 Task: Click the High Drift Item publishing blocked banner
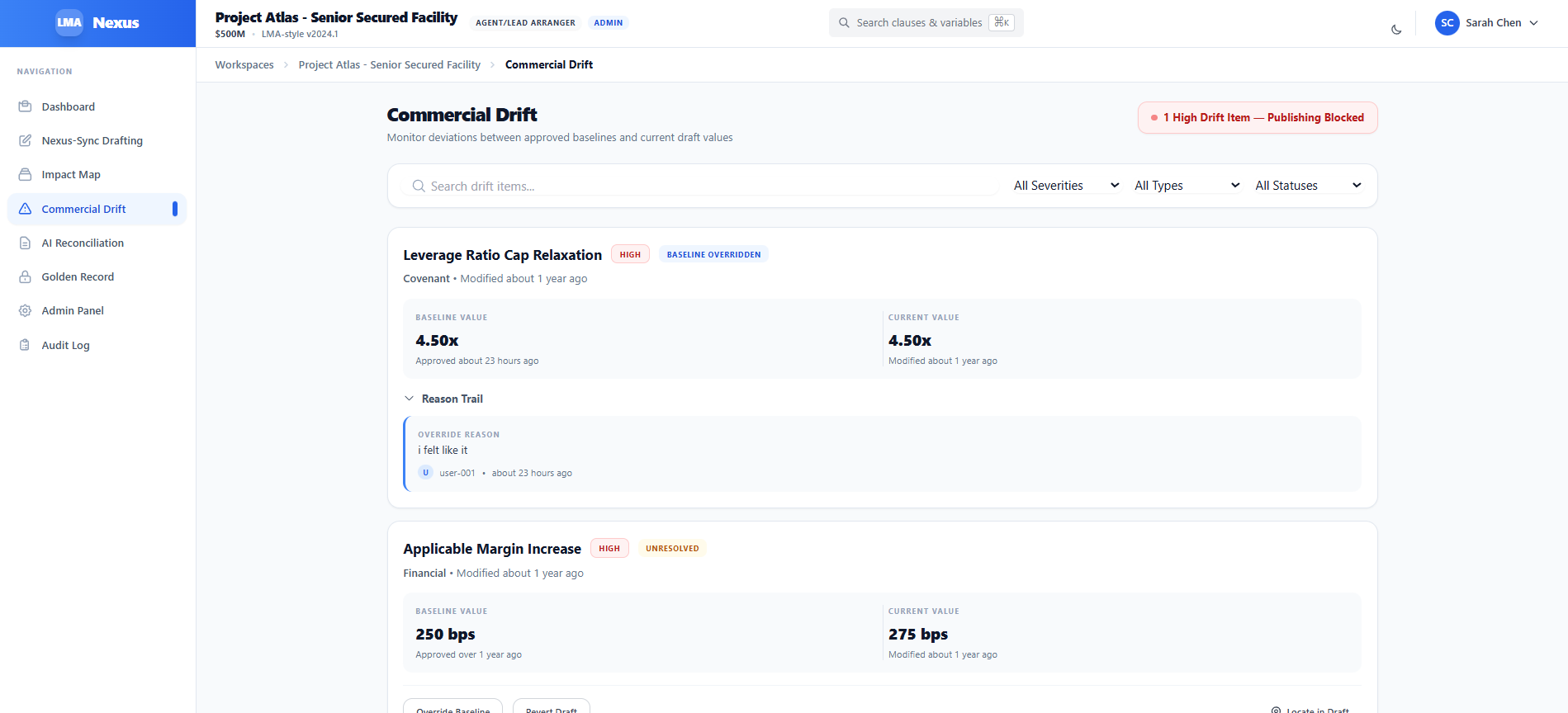click(x=1257, y=117)
